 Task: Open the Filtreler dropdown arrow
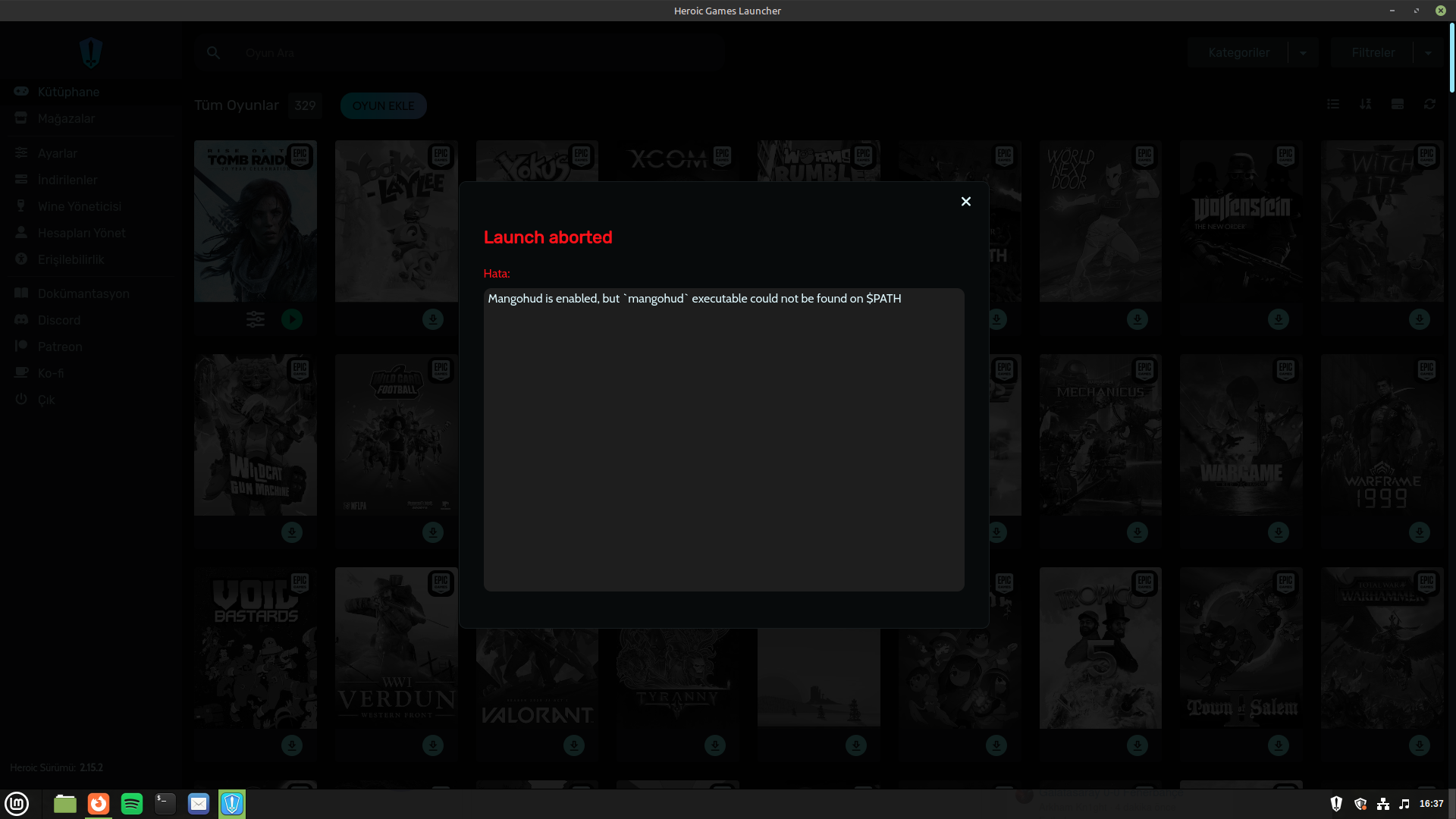[x=1428, y=53]
